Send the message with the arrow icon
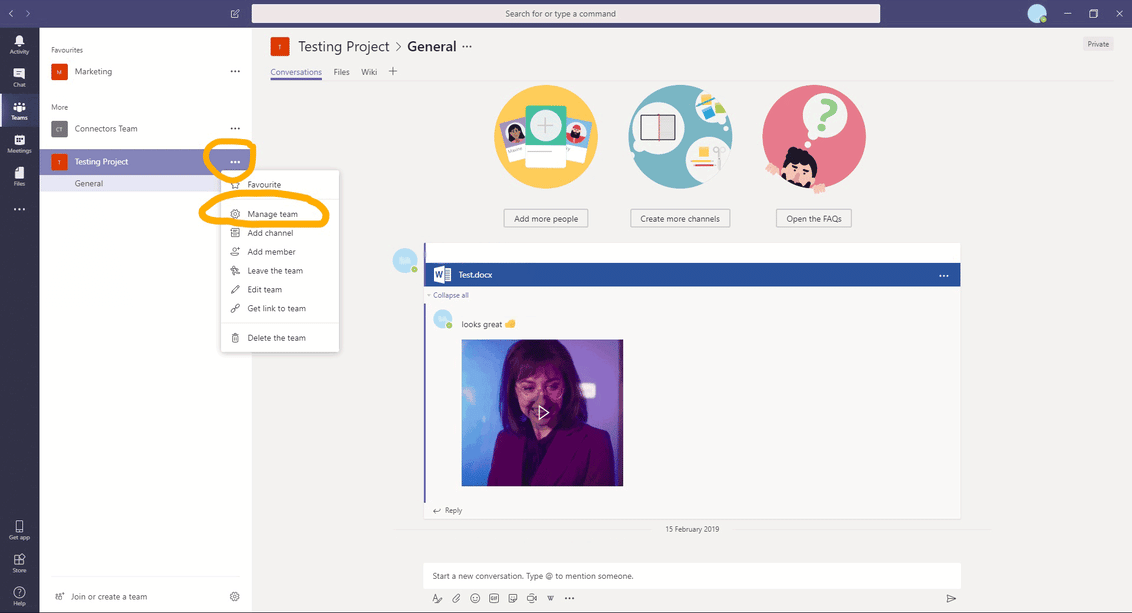 point(951,598)
